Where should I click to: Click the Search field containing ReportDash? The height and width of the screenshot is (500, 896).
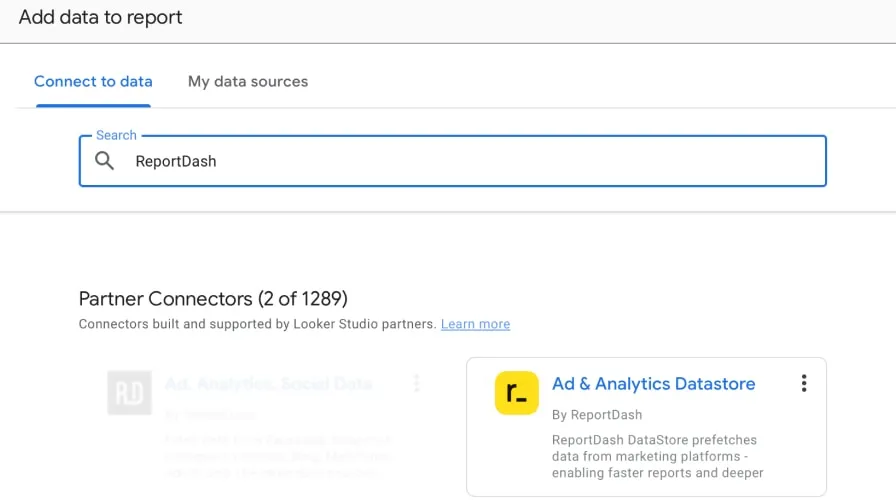click(x=453, y=161)
